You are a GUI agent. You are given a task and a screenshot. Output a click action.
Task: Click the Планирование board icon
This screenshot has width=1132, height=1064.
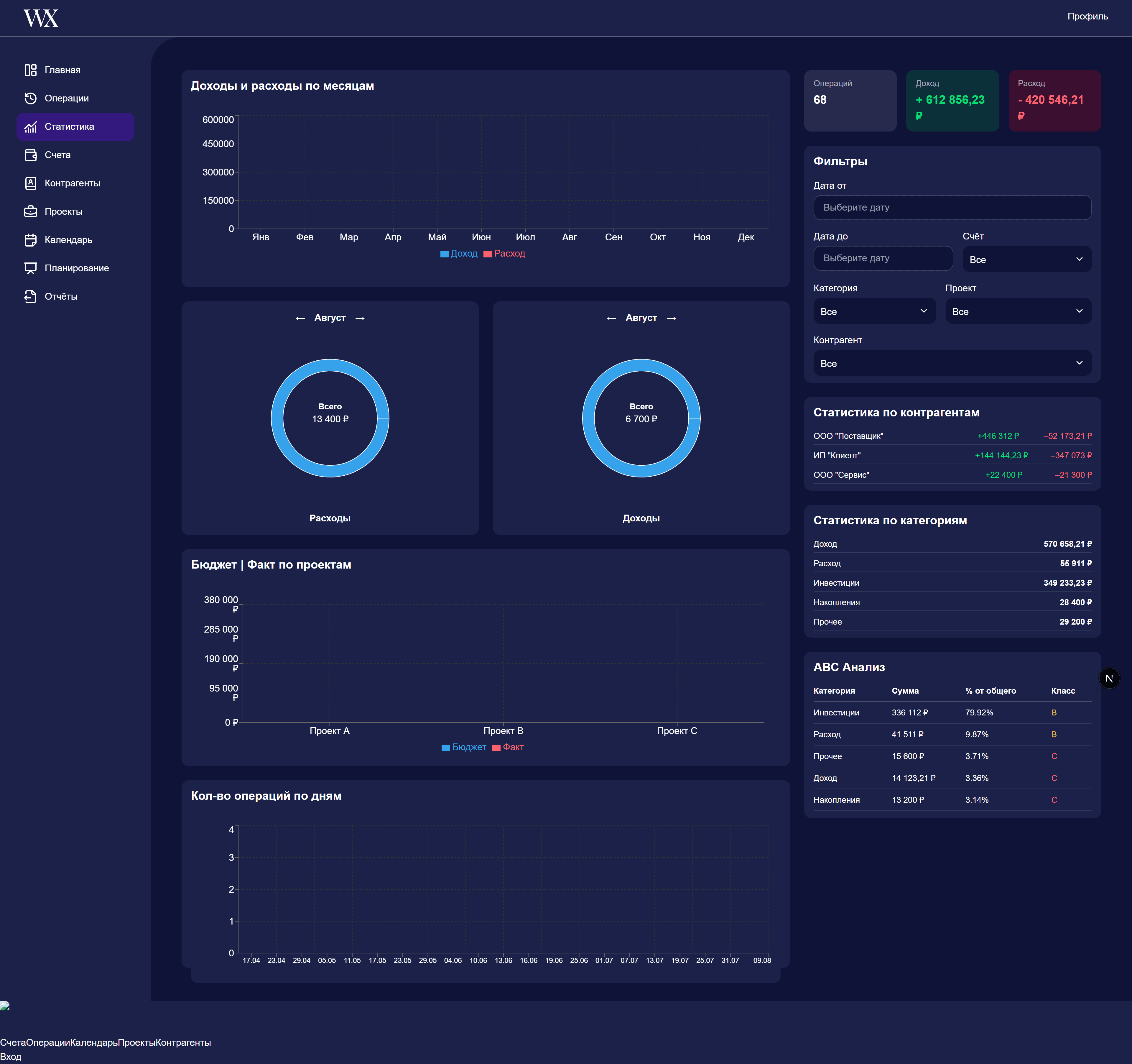31,268
